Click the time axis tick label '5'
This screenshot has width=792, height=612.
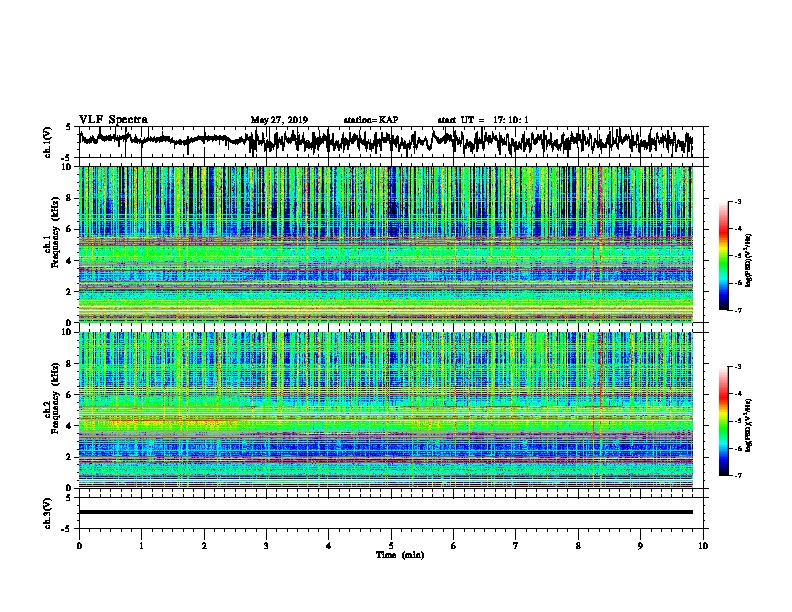pyautogui.click(x=391, y=546)
